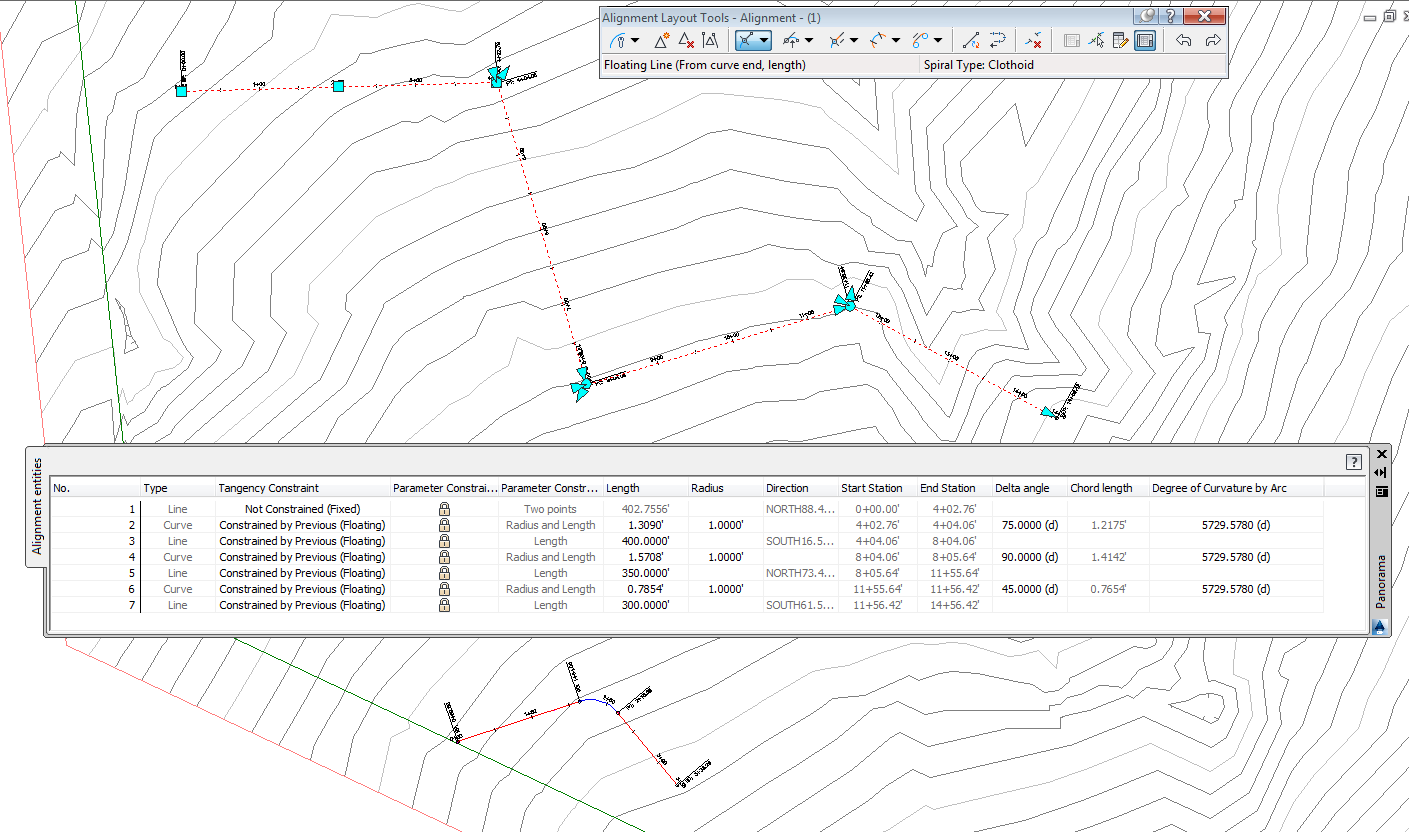This screenshot has height=832, width=1409.
Task: Pin the Alignment Layout Tools toolbar
Action: (1147, 16)
